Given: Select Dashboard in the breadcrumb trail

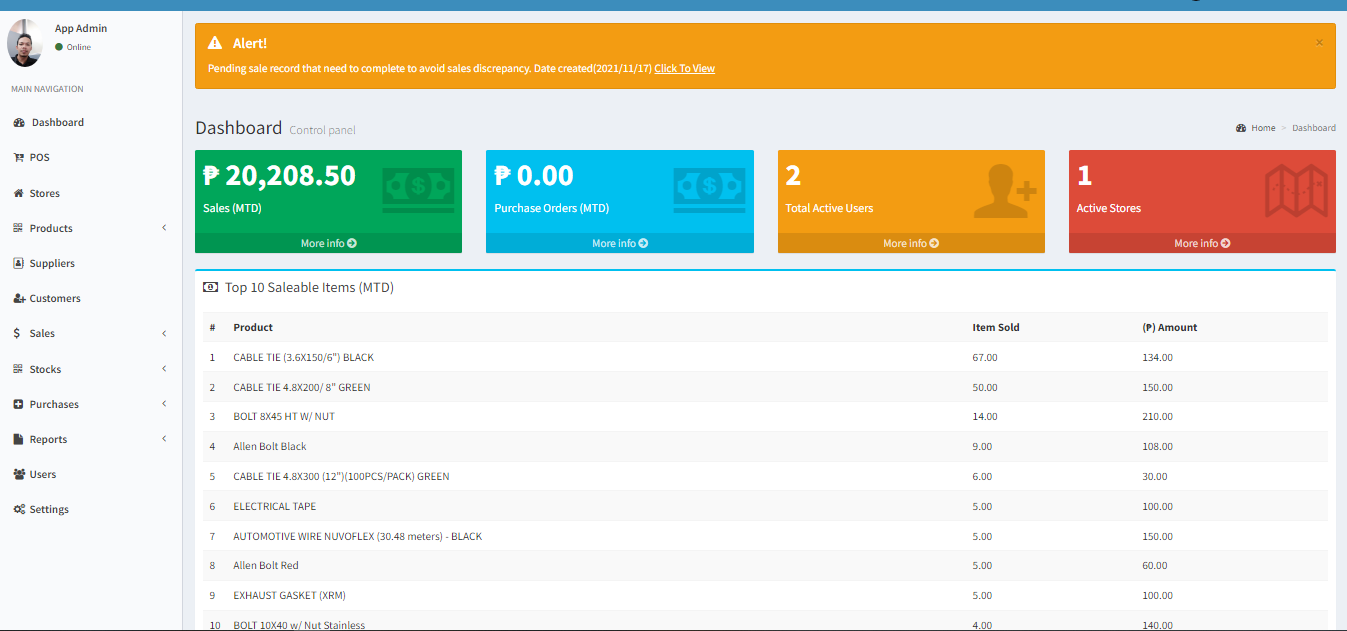Looking at the screenshot, I should (x=1314, y=127).
